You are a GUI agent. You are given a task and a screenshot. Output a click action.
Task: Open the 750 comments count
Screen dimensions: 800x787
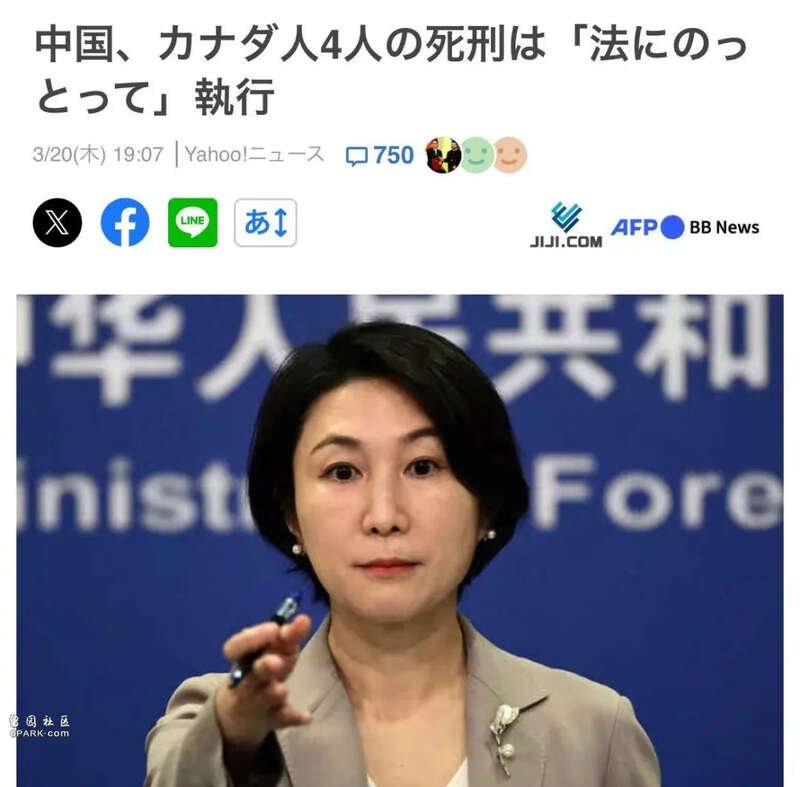(393, 155)
